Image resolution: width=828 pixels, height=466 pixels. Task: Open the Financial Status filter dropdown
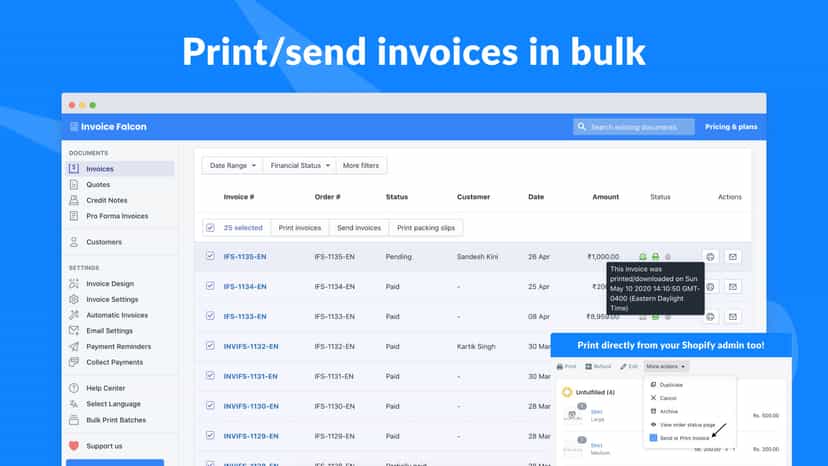pos(299,165)
